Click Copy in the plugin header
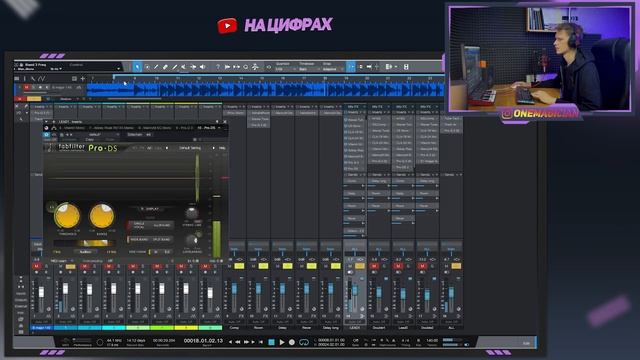This screenshot has height=360, width=640. coord(89,140)
